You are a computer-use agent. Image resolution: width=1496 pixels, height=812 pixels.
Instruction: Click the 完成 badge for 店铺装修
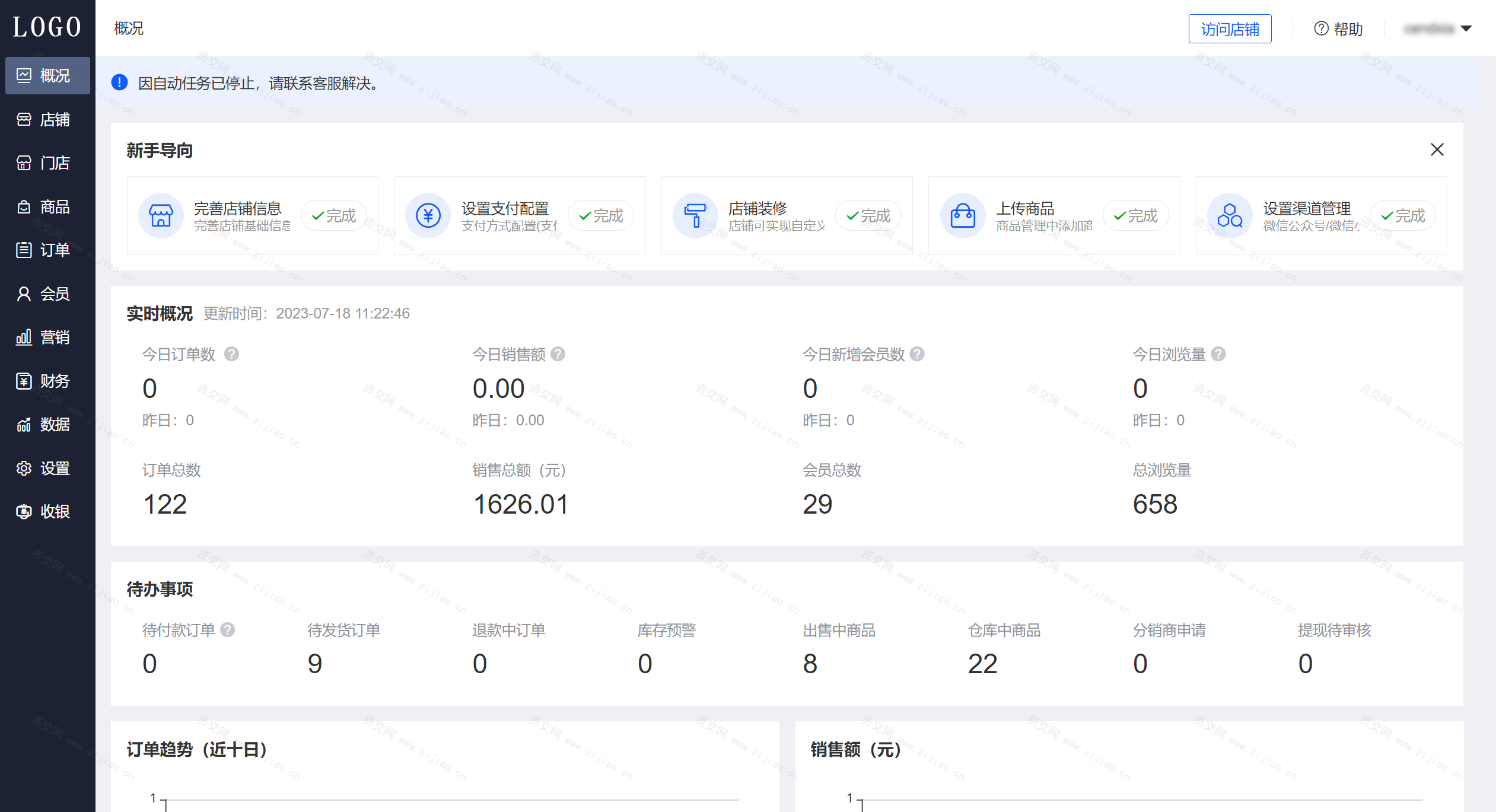[x=868, y=215]
